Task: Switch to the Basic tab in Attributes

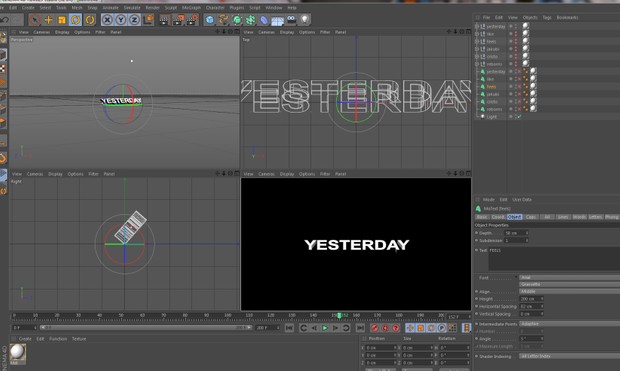Action: (482, 217)
